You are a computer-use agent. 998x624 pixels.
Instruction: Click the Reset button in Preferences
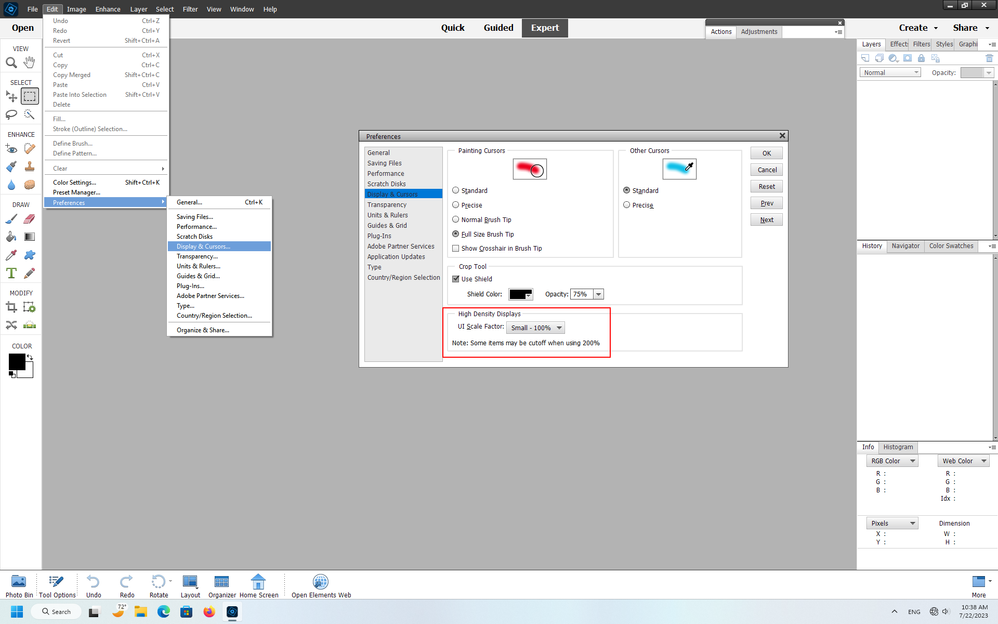coord(766,186)
